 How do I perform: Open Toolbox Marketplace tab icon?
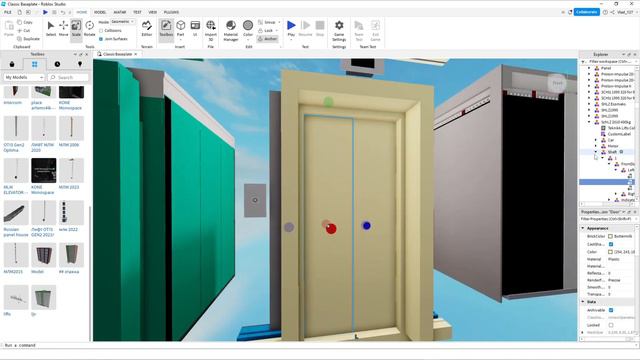click(x=12, y=64)
